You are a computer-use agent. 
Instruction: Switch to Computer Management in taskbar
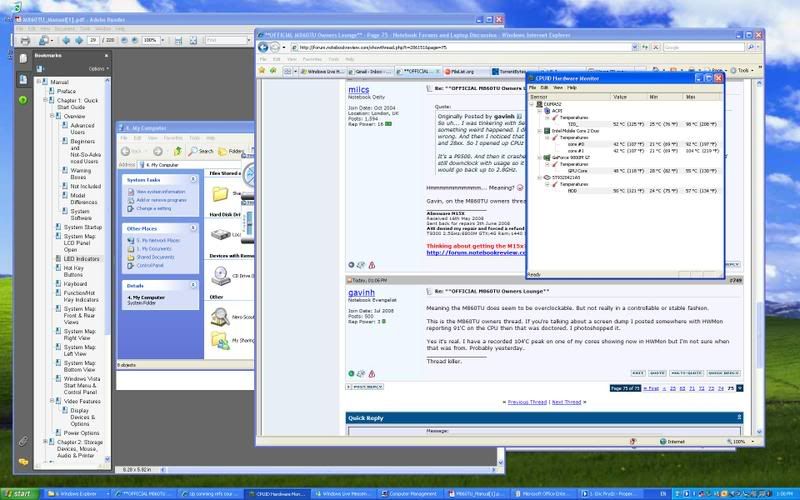(412, 494)
